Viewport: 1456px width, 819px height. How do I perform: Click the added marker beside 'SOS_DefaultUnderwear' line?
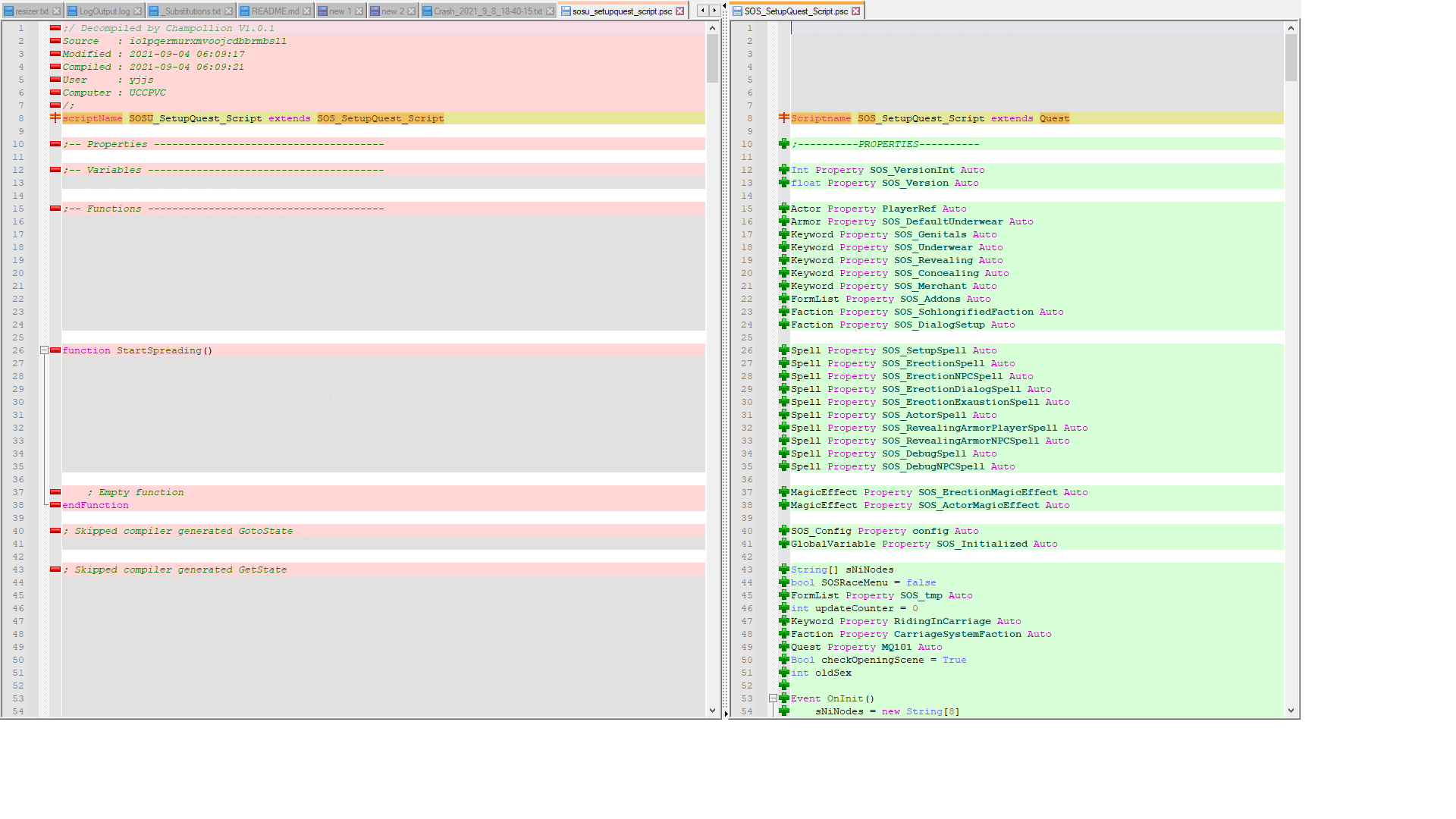pyautogui.click(x=784, y=221)
